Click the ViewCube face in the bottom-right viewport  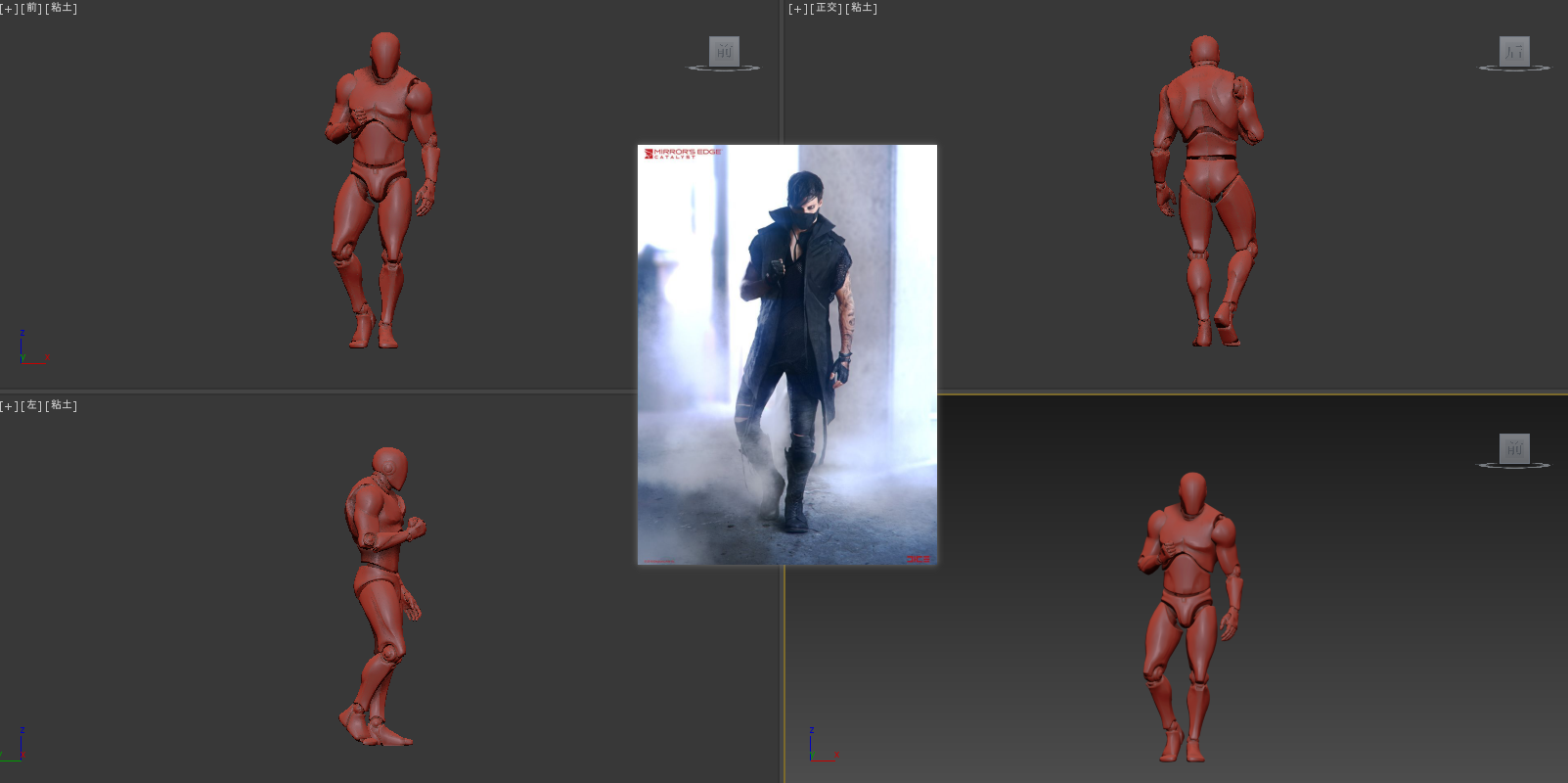(1514, 448)
